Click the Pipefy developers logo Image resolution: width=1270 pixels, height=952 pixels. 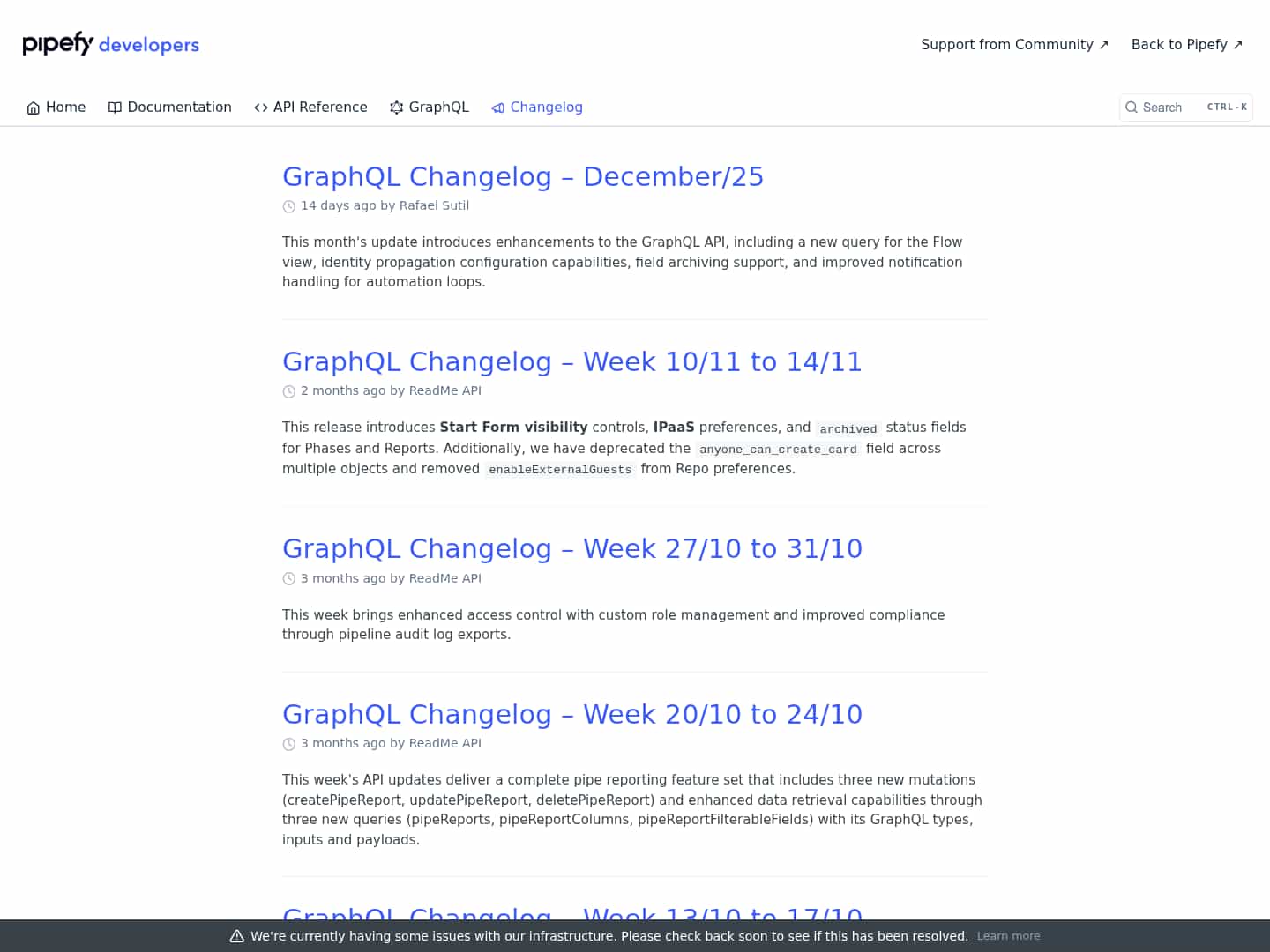[x=110, y=43]
